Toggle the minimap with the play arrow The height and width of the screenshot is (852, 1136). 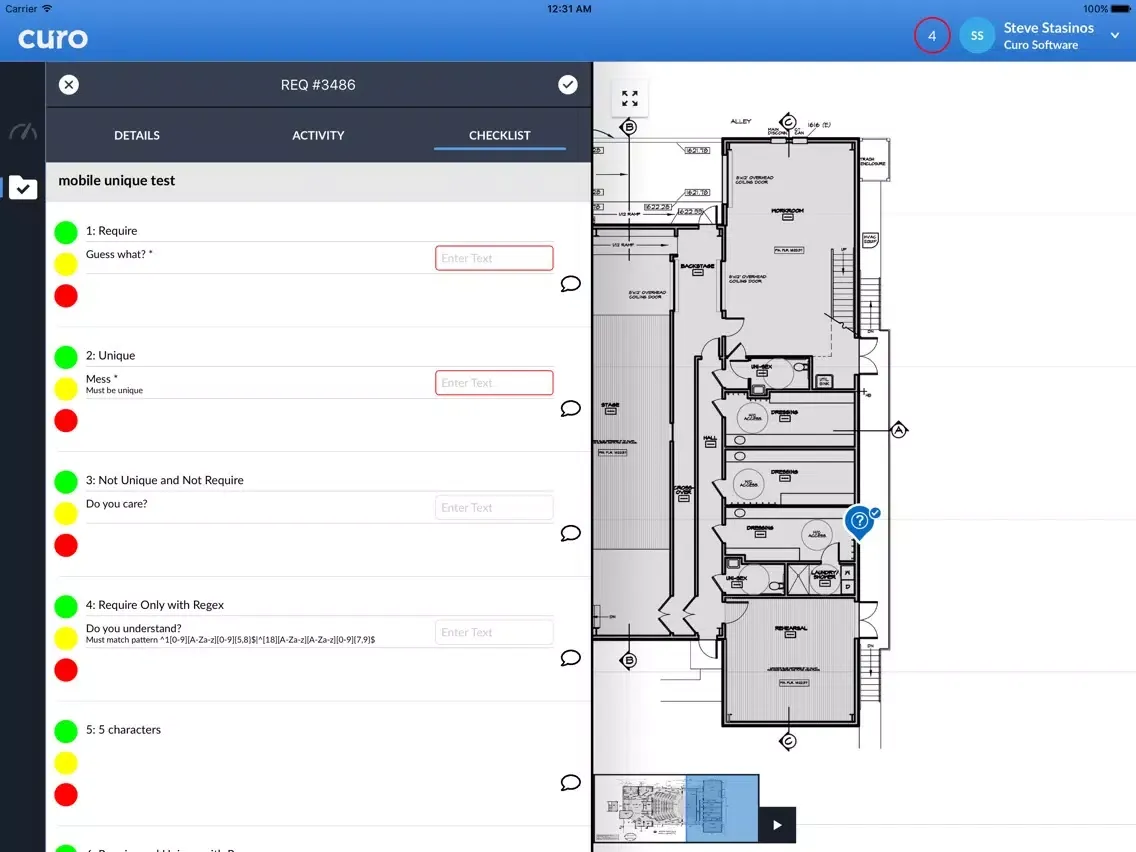point(777,824)
